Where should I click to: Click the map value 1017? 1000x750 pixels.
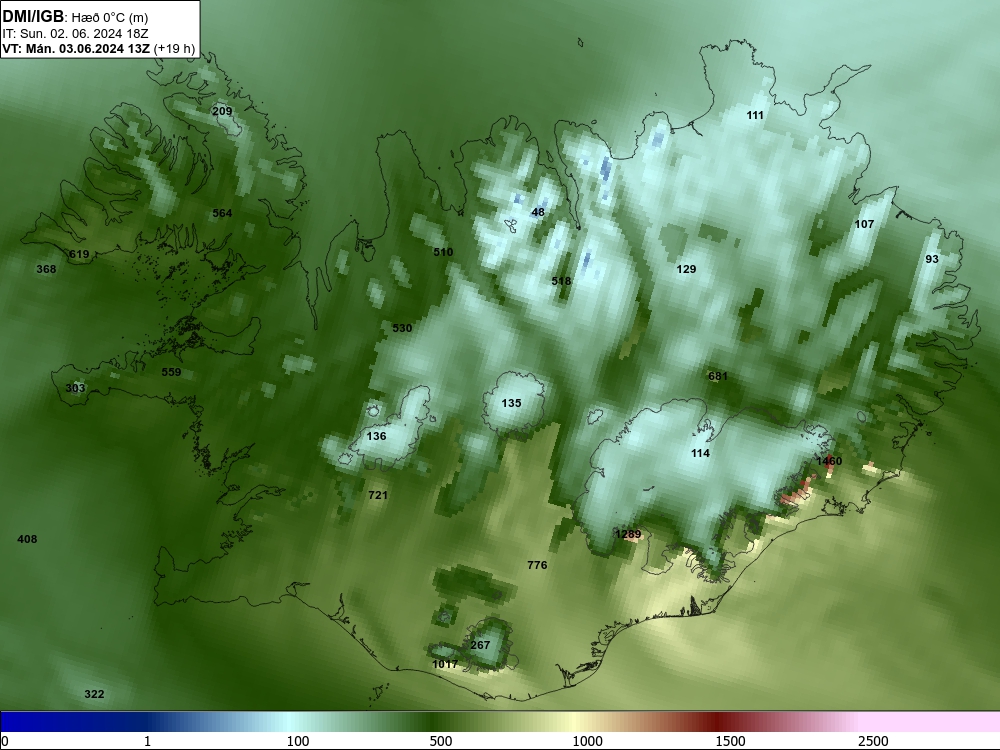[445, 664]
